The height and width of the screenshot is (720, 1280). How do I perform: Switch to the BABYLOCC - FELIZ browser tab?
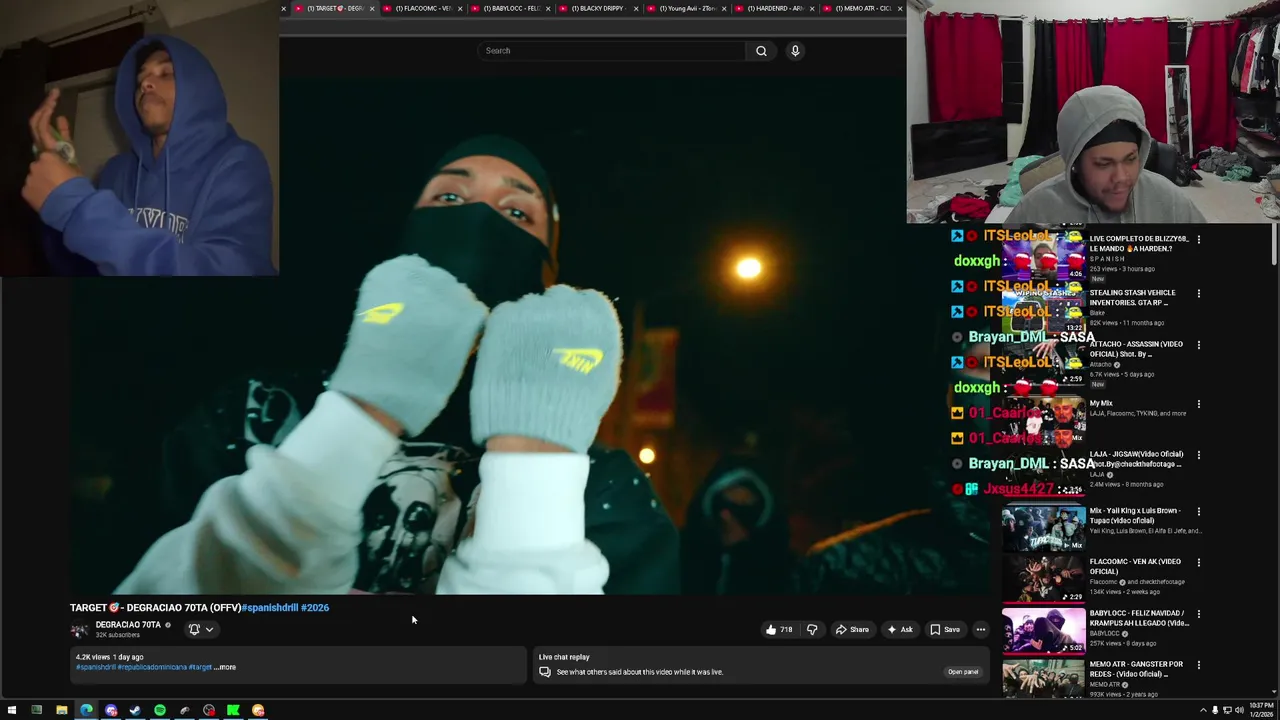point(512,8)
